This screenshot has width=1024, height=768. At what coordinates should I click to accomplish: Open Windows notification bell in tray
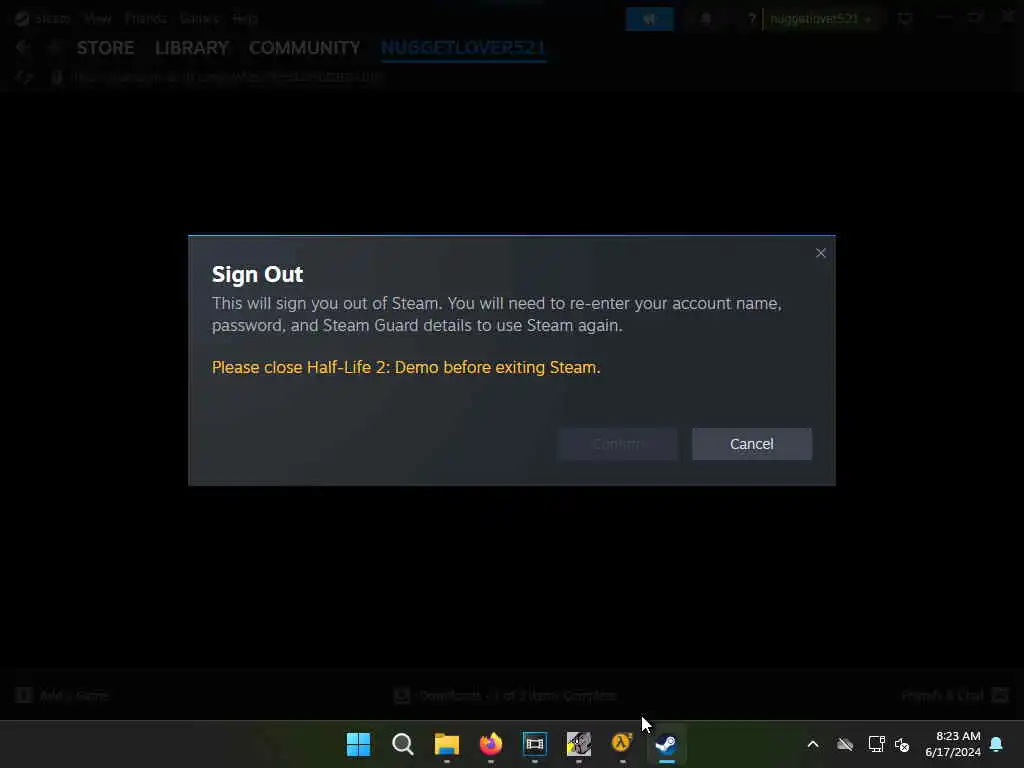point(997,744)
